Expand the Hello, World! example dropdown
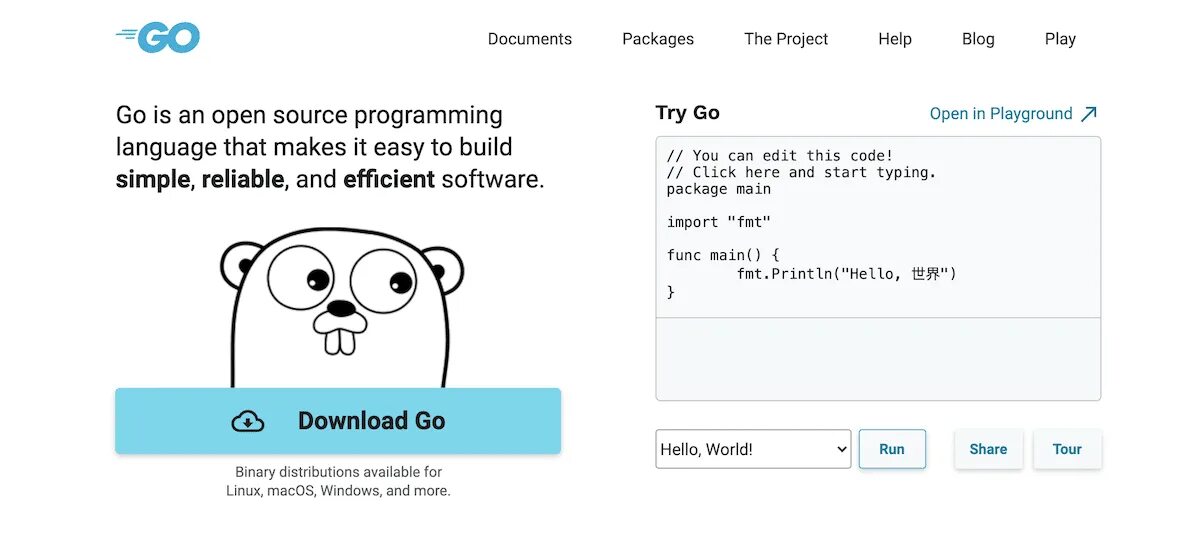This screenshot has height=534, width=1200. pyautogui.click(x=753, y=449)
